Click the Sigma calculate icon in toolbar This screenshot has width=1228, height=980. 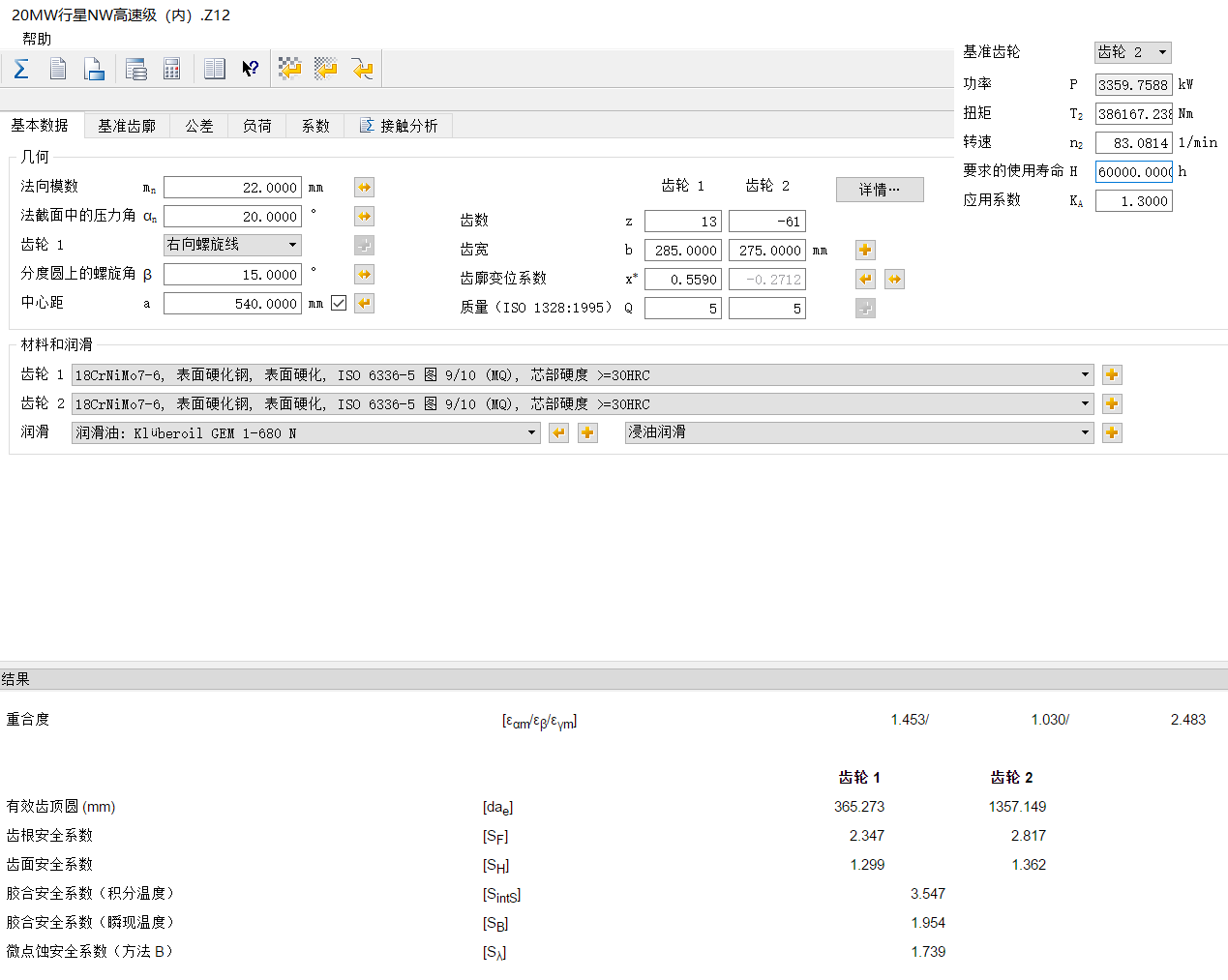[21, 69]
